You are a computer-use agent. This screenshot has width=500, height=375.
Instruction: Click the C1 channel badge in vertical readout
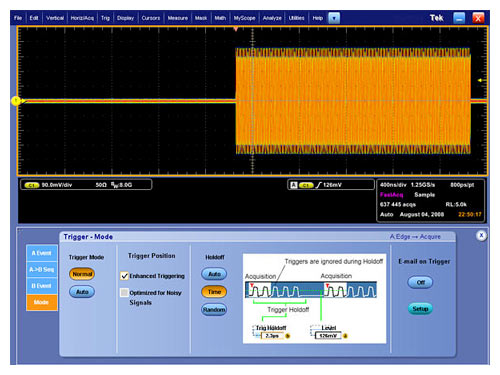point(32,185)
